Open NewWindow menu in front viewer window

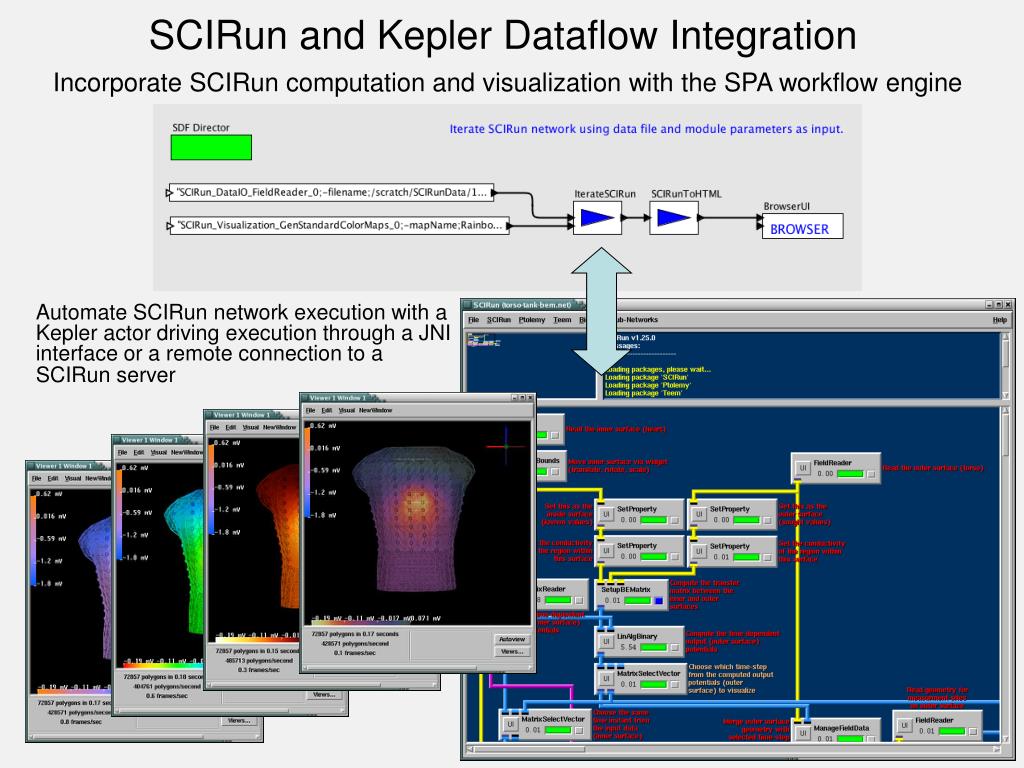coord(376,411)
